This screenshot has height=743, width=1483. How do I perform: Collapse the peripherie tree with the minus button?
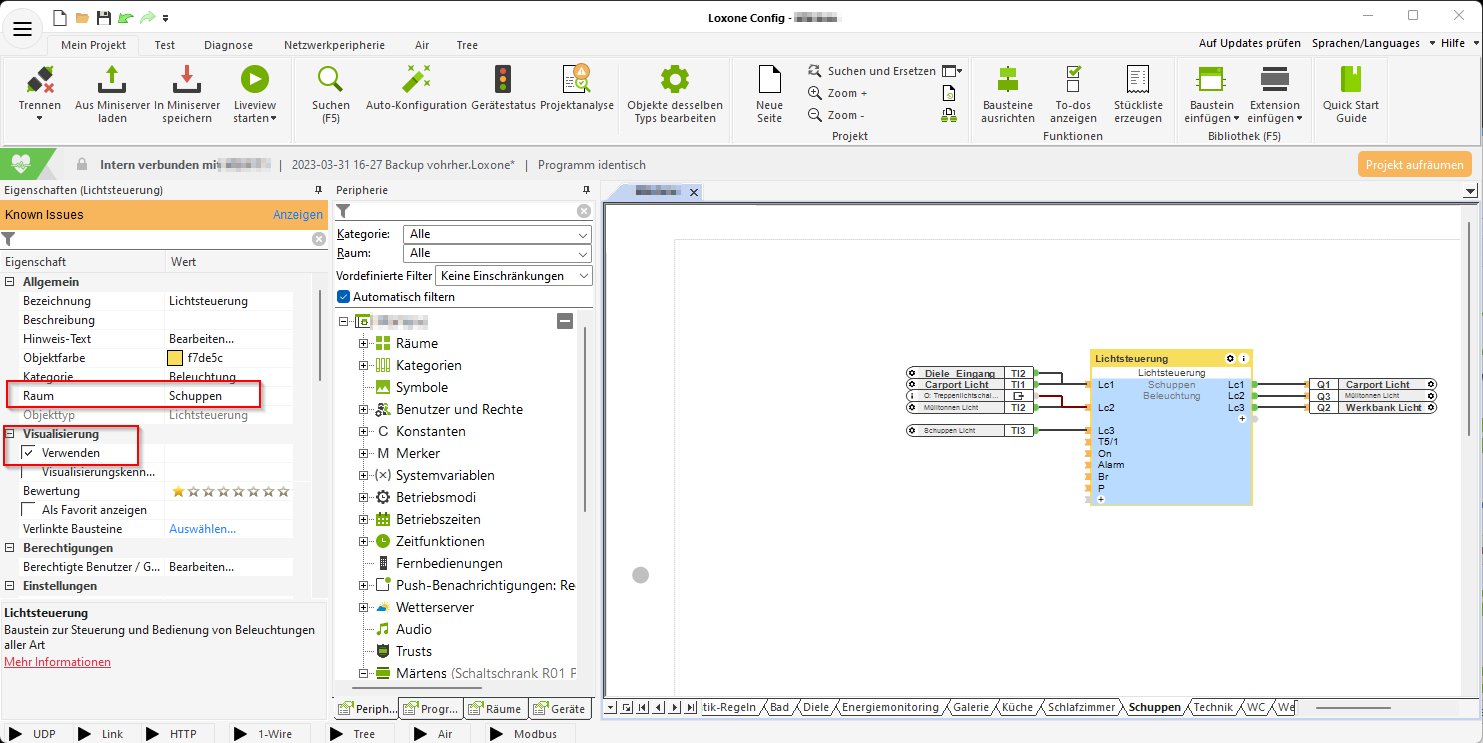pyautogui.click(x=565, y=321)
